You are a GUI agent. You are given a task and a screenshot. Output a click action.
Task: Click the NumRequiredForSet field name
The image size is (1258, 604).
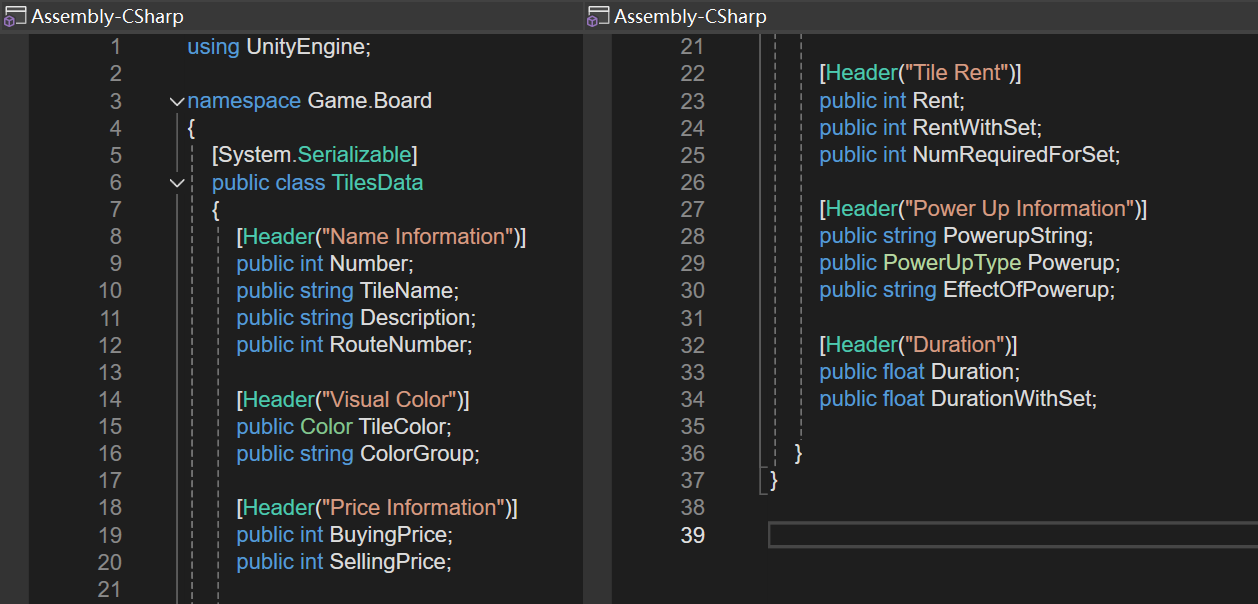click(1014, 155)
